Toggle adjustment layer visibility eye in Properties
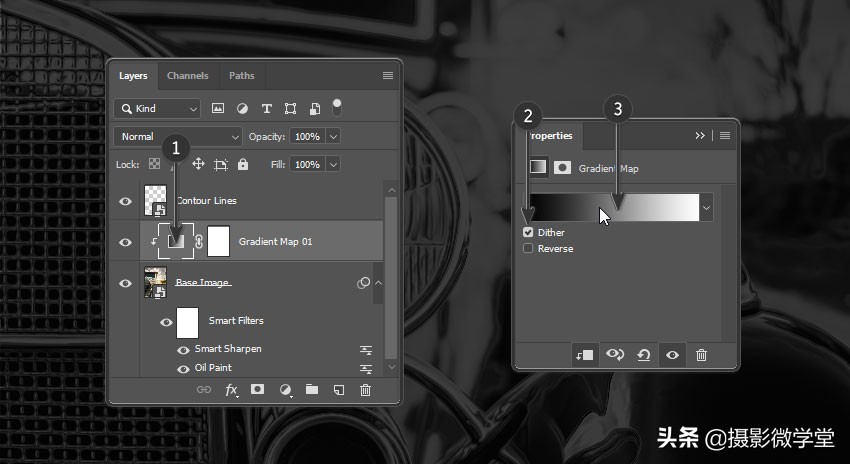850x464 pixels. (672, 355)
